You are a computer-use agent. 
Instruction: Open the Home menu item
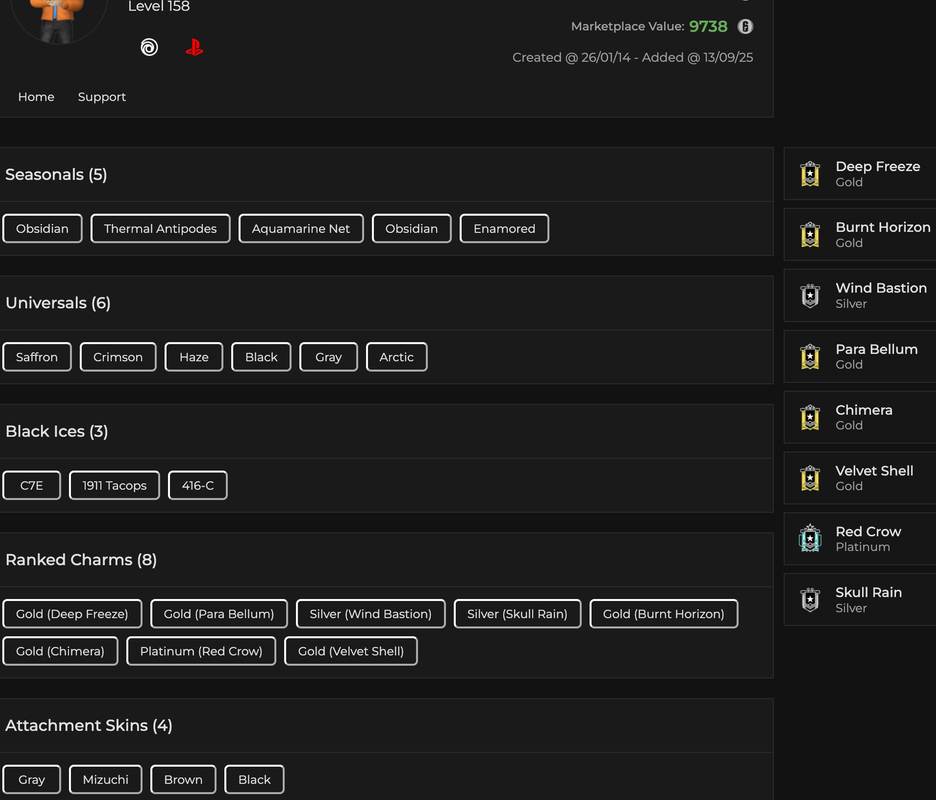coord(36,97)
